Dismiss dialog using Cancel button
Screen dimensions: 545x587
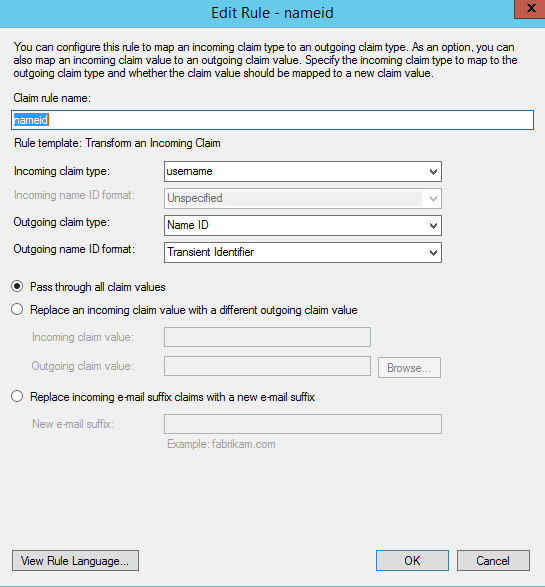pyautogui.click(x=493, y=560)
